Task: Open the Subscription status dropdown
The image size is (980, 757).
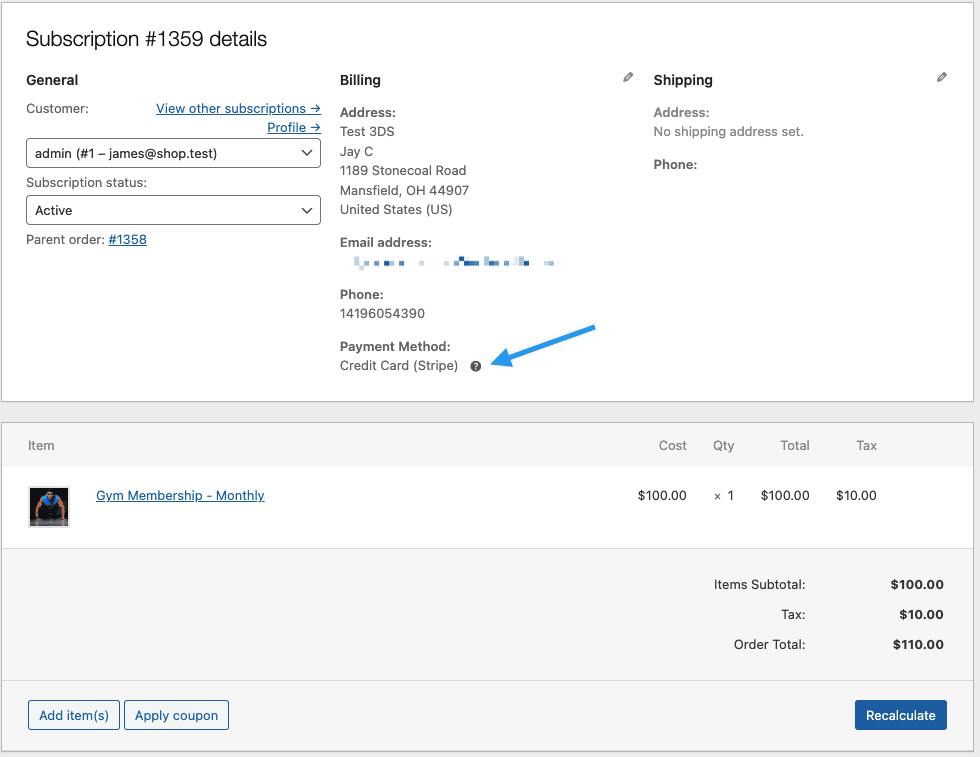Action: (172, 210)
